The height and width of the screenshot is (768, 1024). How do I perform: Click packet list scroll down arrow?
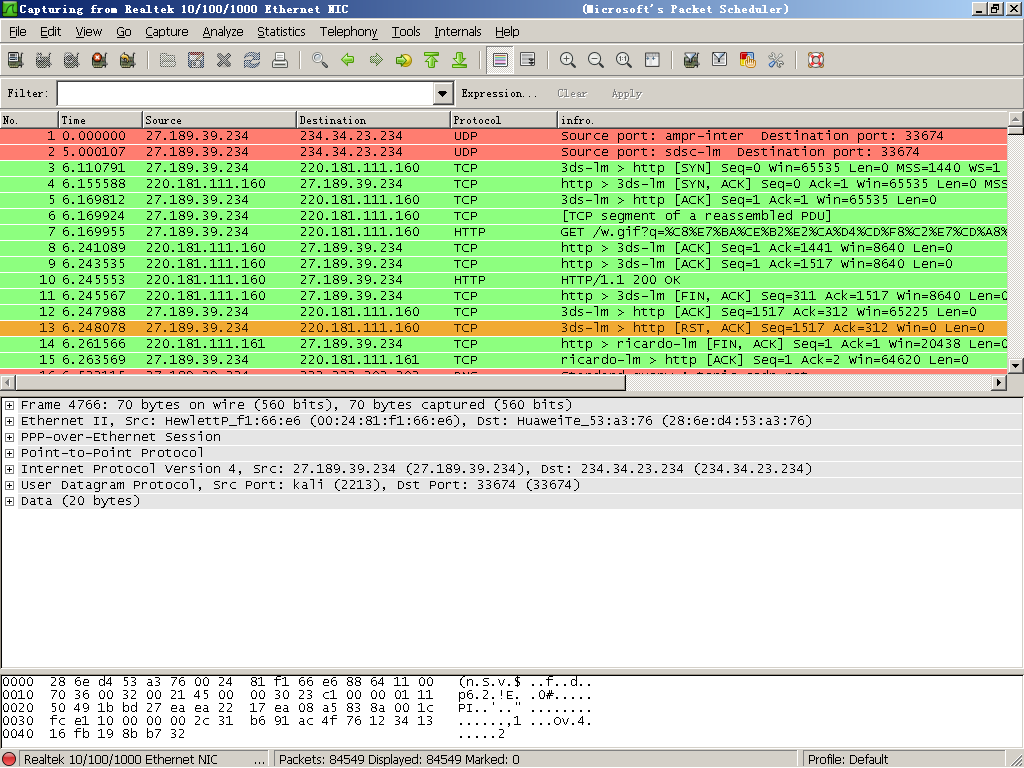1015,366
